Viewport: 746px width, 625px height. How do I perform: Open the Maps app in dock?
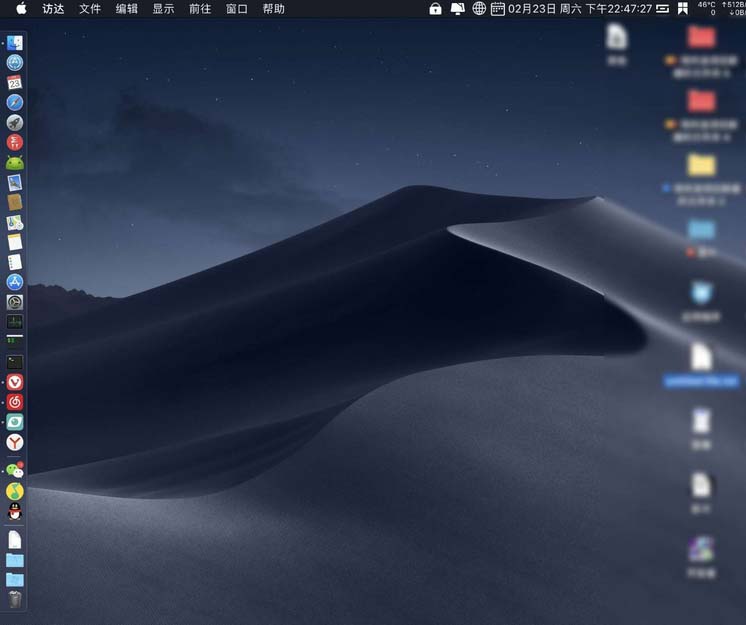click(x=15, y=222)
